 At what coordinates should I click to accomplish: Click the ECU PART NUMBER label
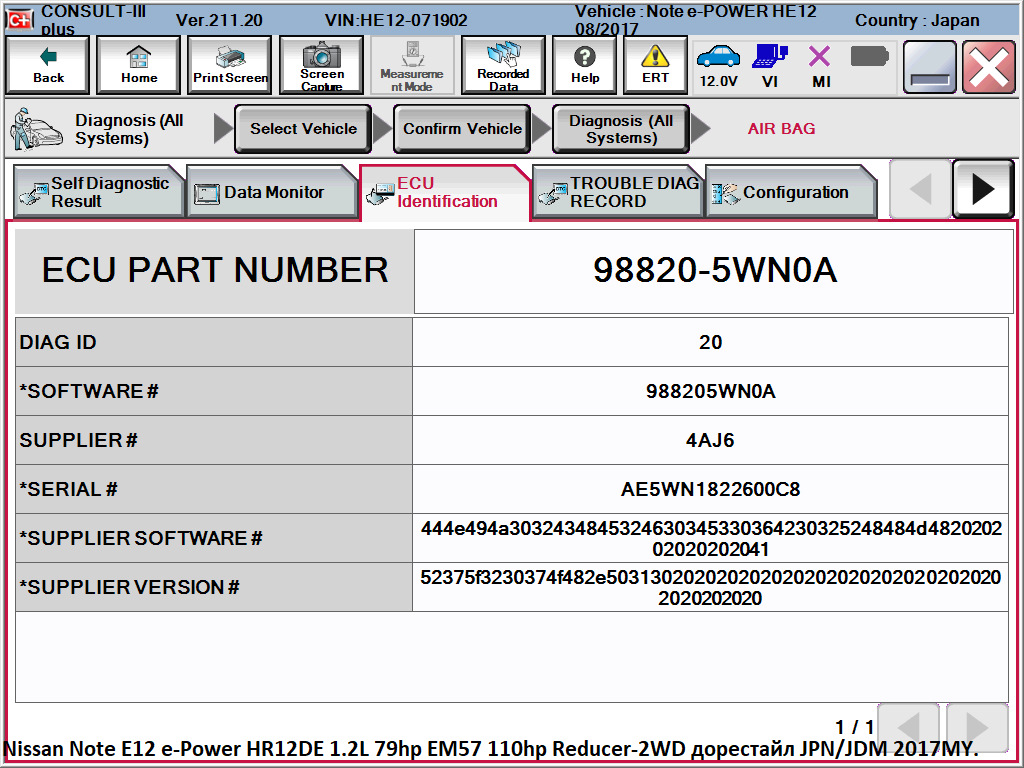(x=214, y=270)
